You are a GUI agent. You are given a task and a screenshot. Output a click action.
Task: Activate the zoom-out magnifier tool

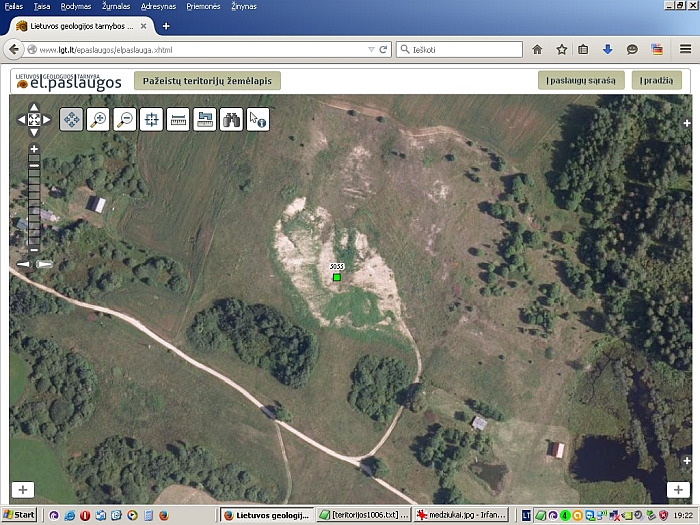[x=125, y=119]
